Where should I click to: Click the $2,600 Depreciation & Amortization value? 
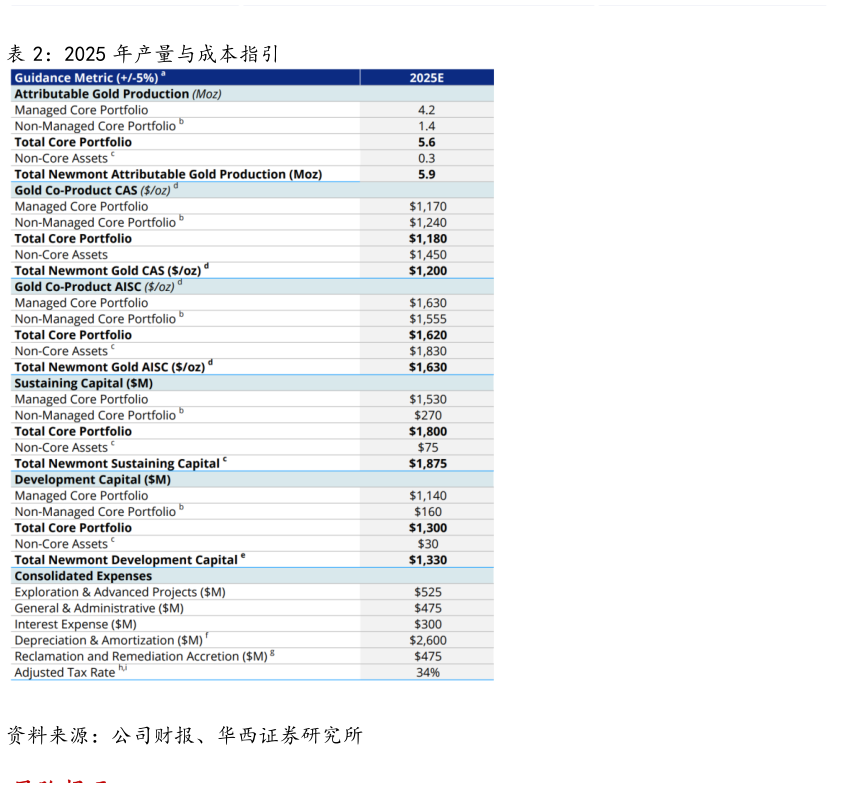click(427, 640)
